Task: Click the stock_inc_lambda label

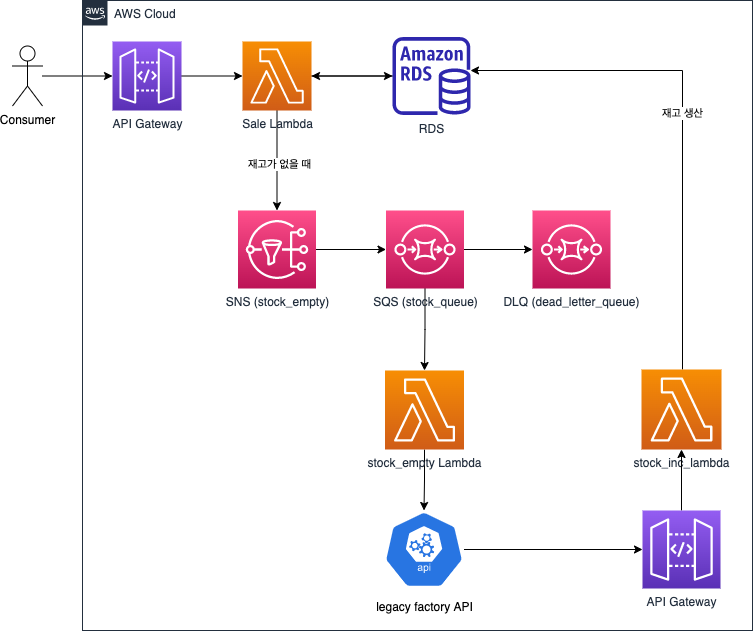Action: click(x=681, y=463)
